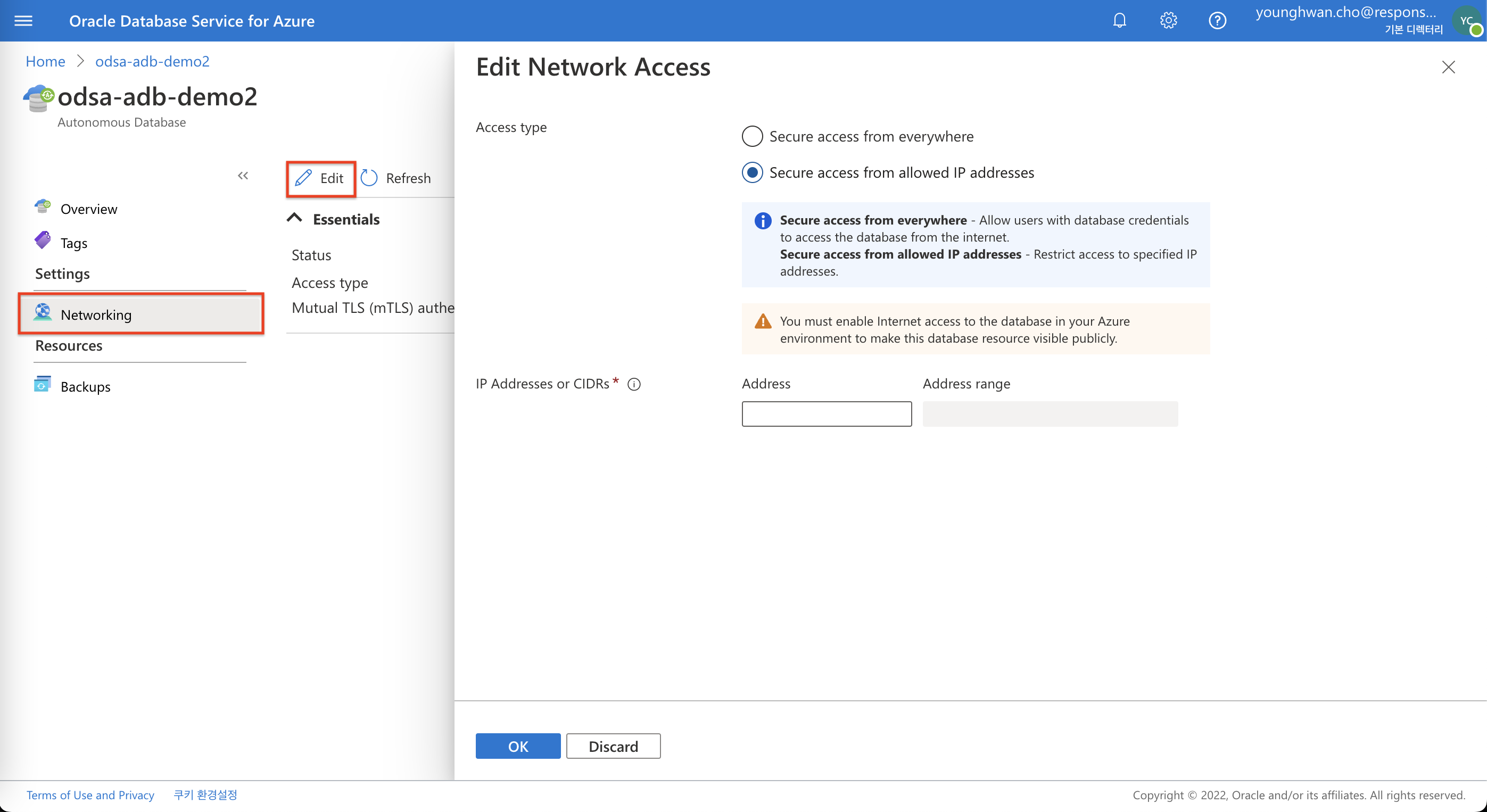
Task: Click the Access type label in Essentials
Action: [329, 283]
